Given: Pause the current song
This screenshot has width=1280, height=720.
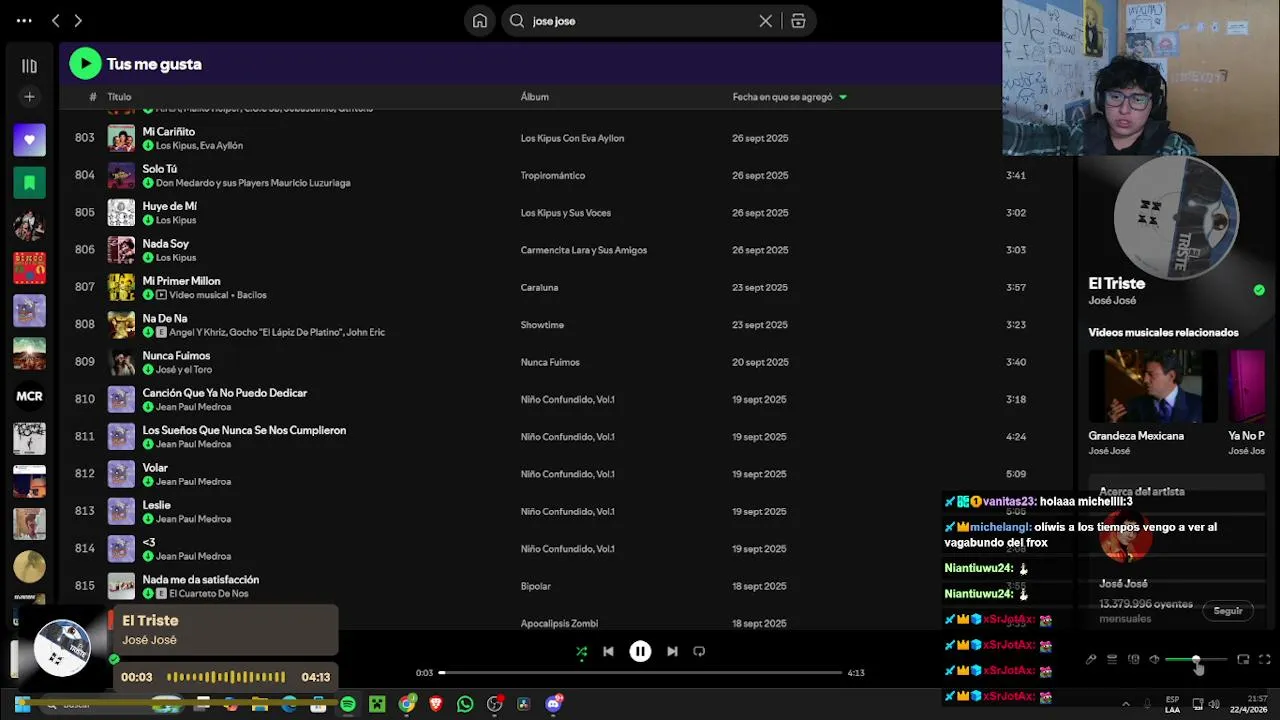Looking at the screenshot, I should (640, 651).
